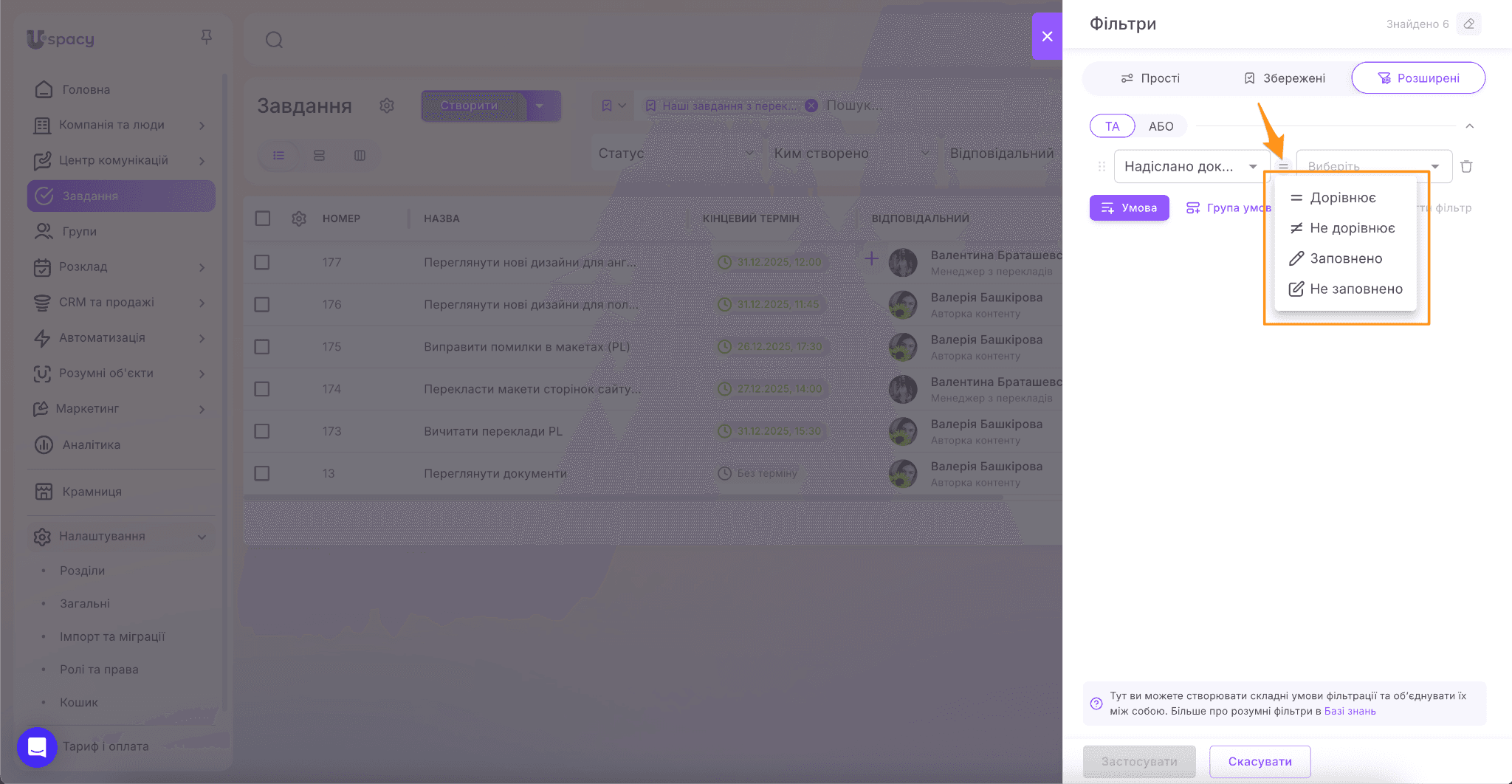Choose Не дорівнює operator
Screen dimensions: 1512x784
point(1345,228)
